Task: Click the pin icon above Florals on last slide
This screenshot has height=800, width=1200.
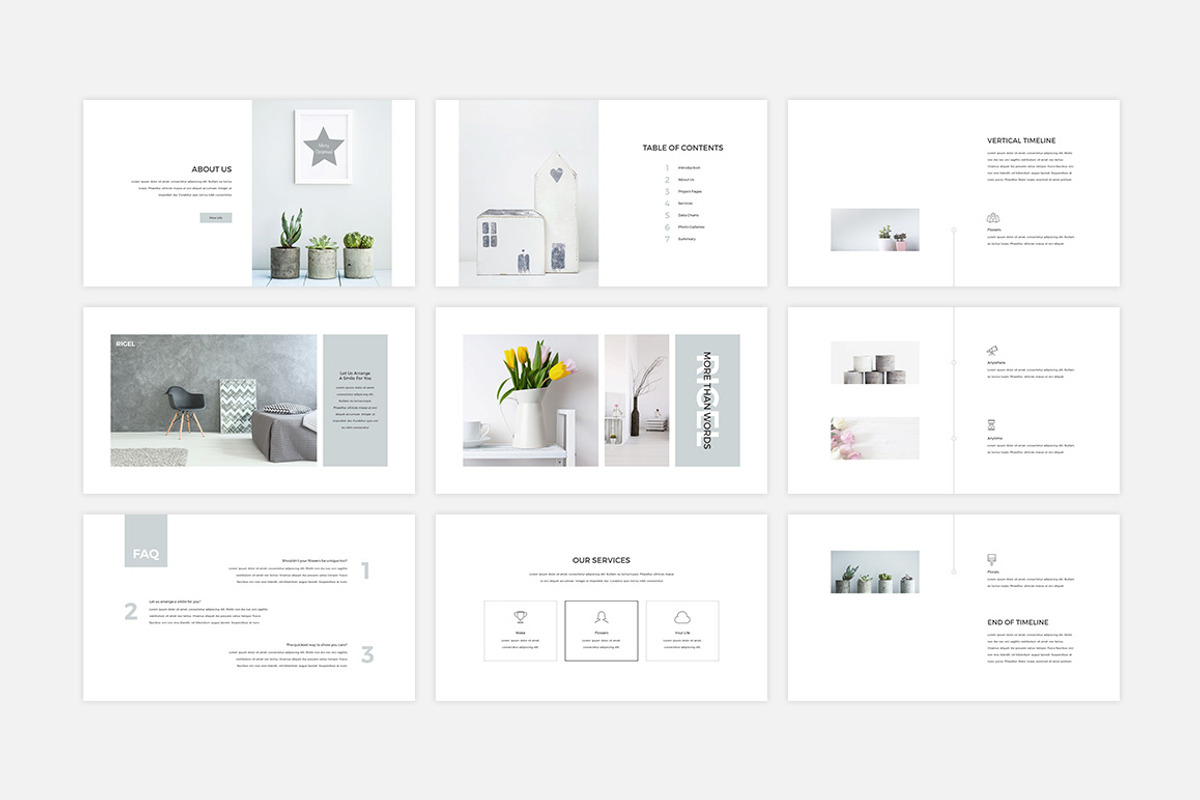Action: 992,560
